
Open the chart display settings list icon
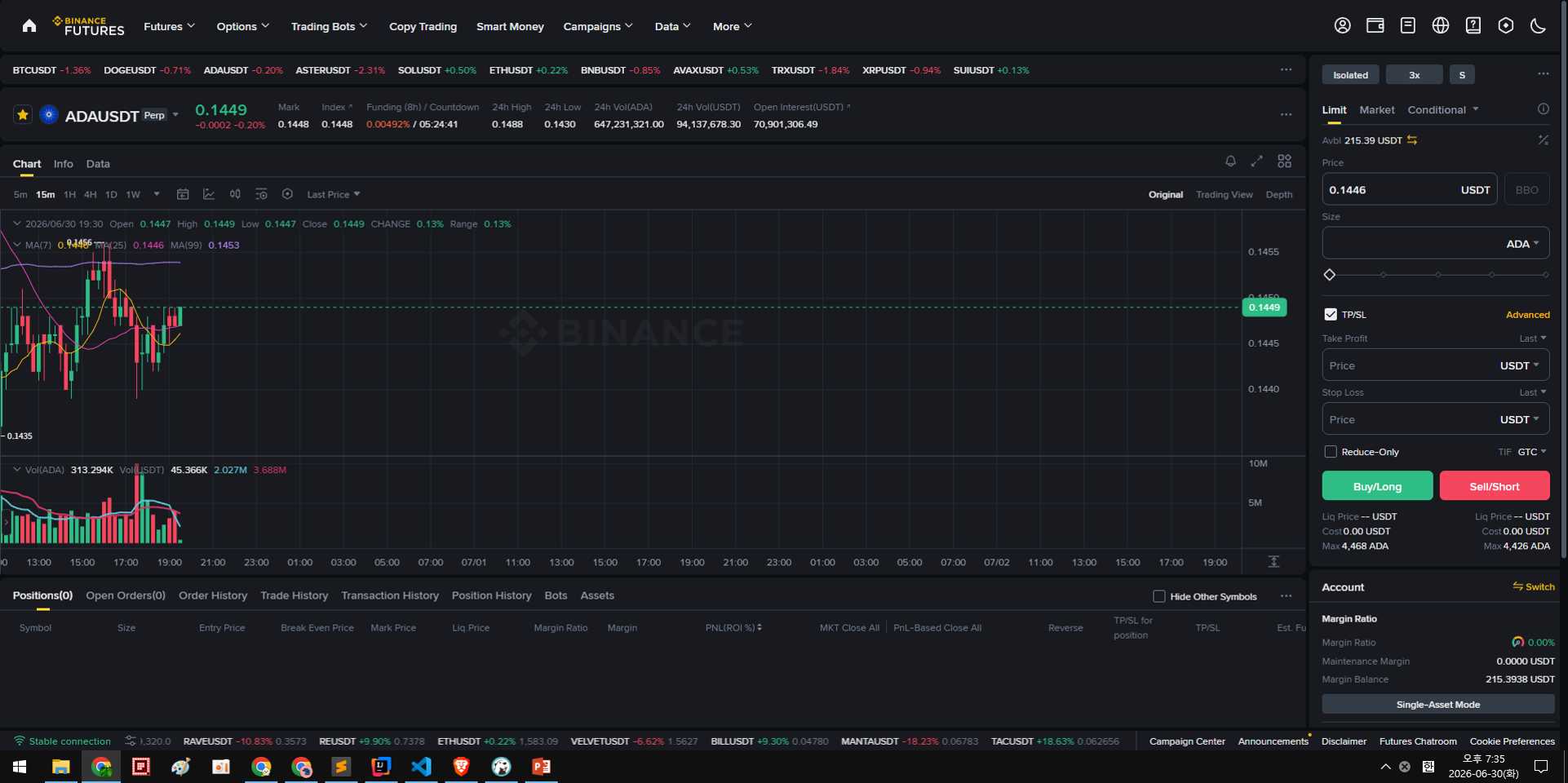point(261,194)
